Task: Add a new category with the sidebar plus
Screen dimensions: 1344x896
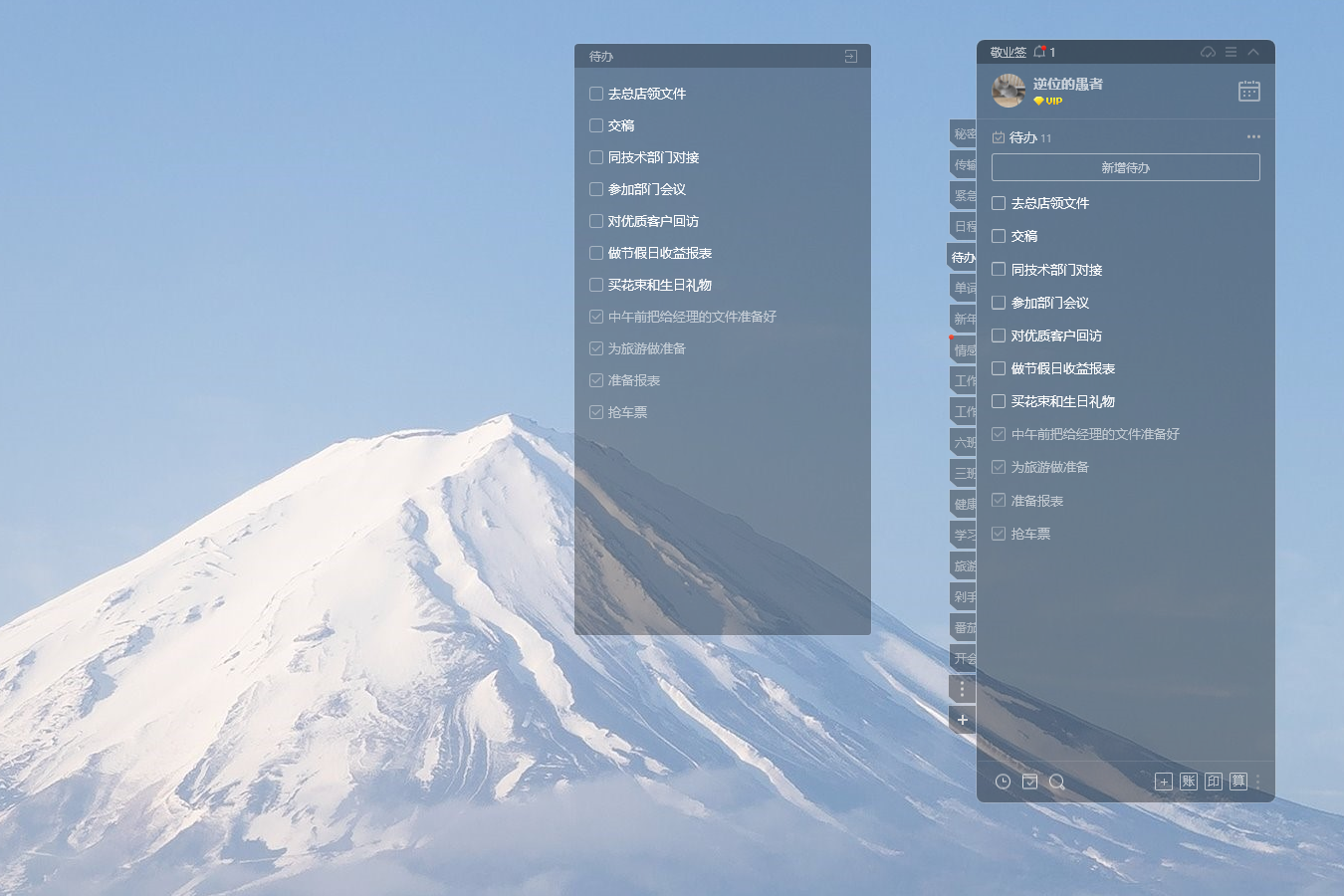Action: [x=962, y=720]
